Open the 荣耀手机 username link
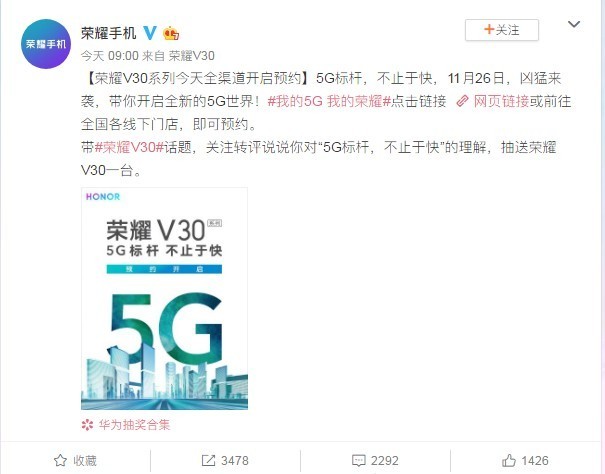The image size is (605, 474). 109,33
